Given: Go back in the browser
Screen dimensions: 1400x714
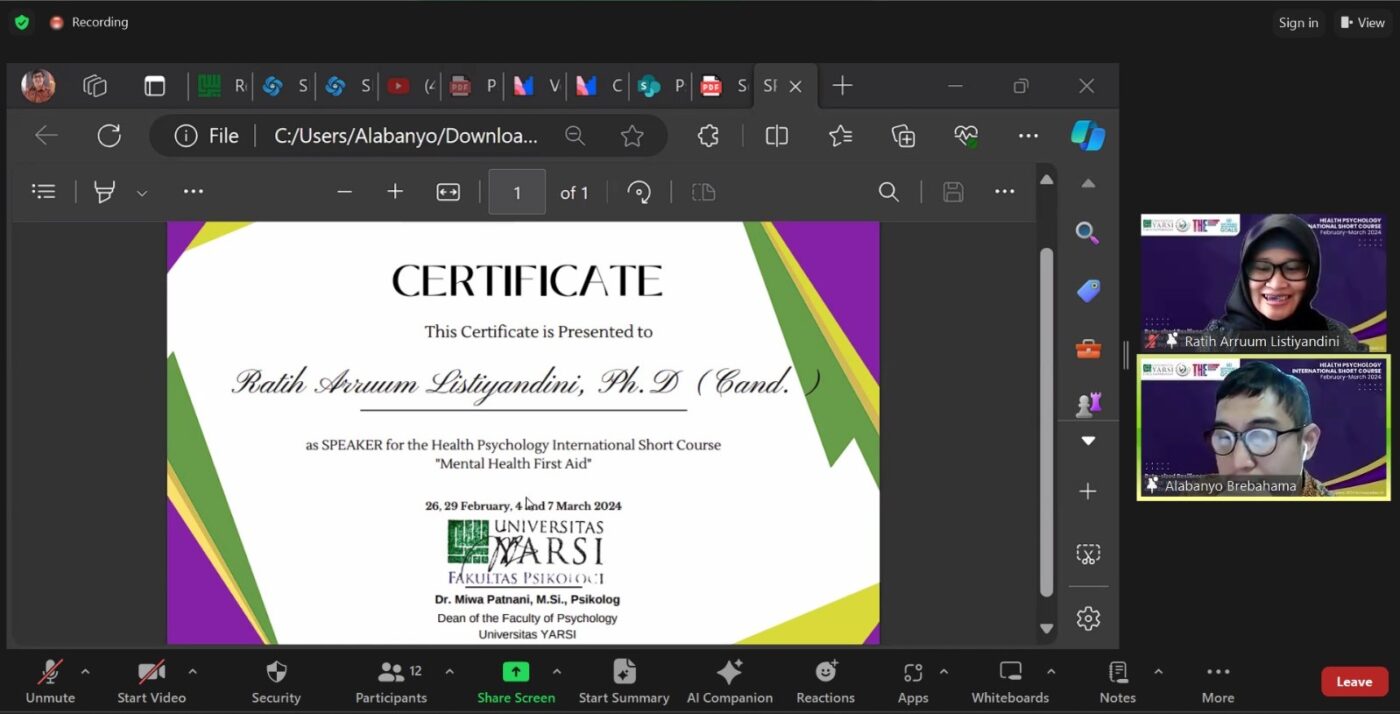Looking at the screenshot, I should [x=46, y=136].
